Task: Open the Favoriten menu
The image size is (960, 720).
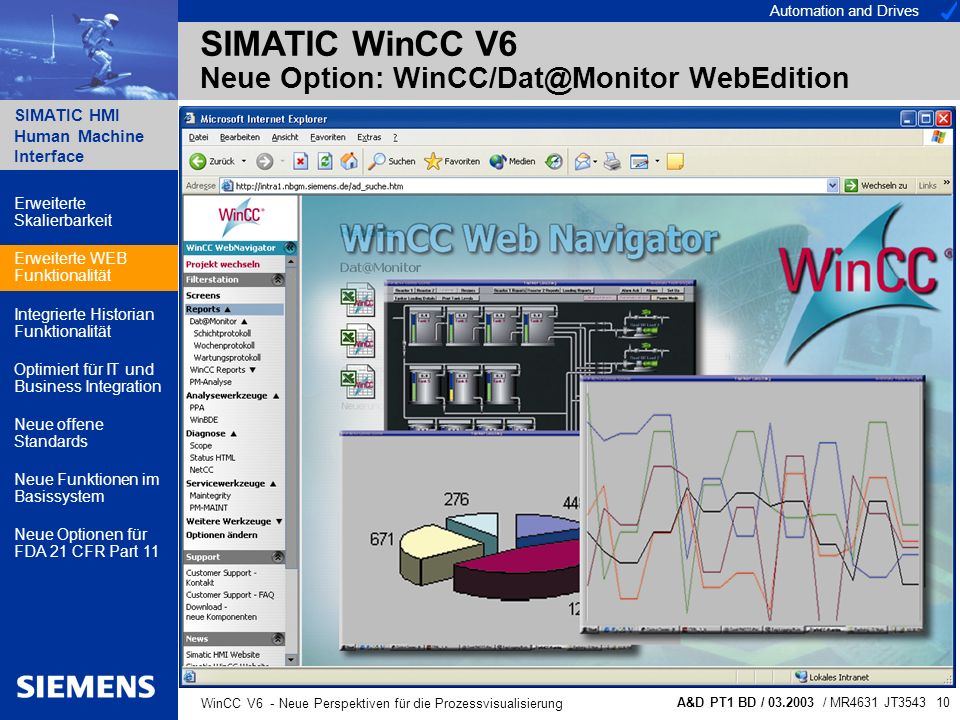Action: coord(328,137)
